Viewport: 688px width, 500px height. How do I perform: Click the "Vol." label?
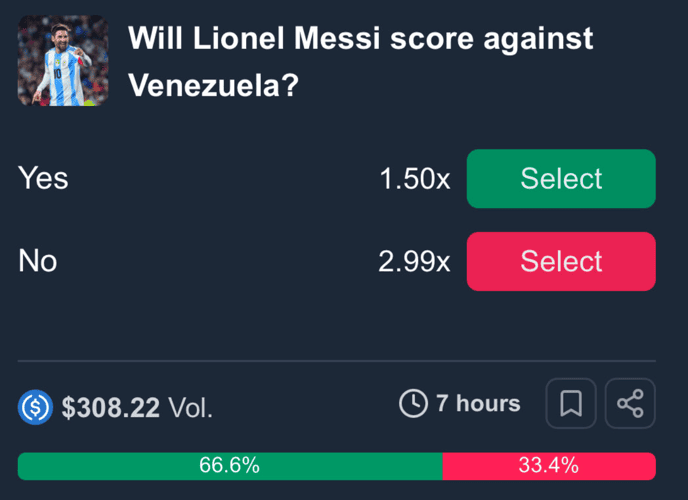click(190, 408)
